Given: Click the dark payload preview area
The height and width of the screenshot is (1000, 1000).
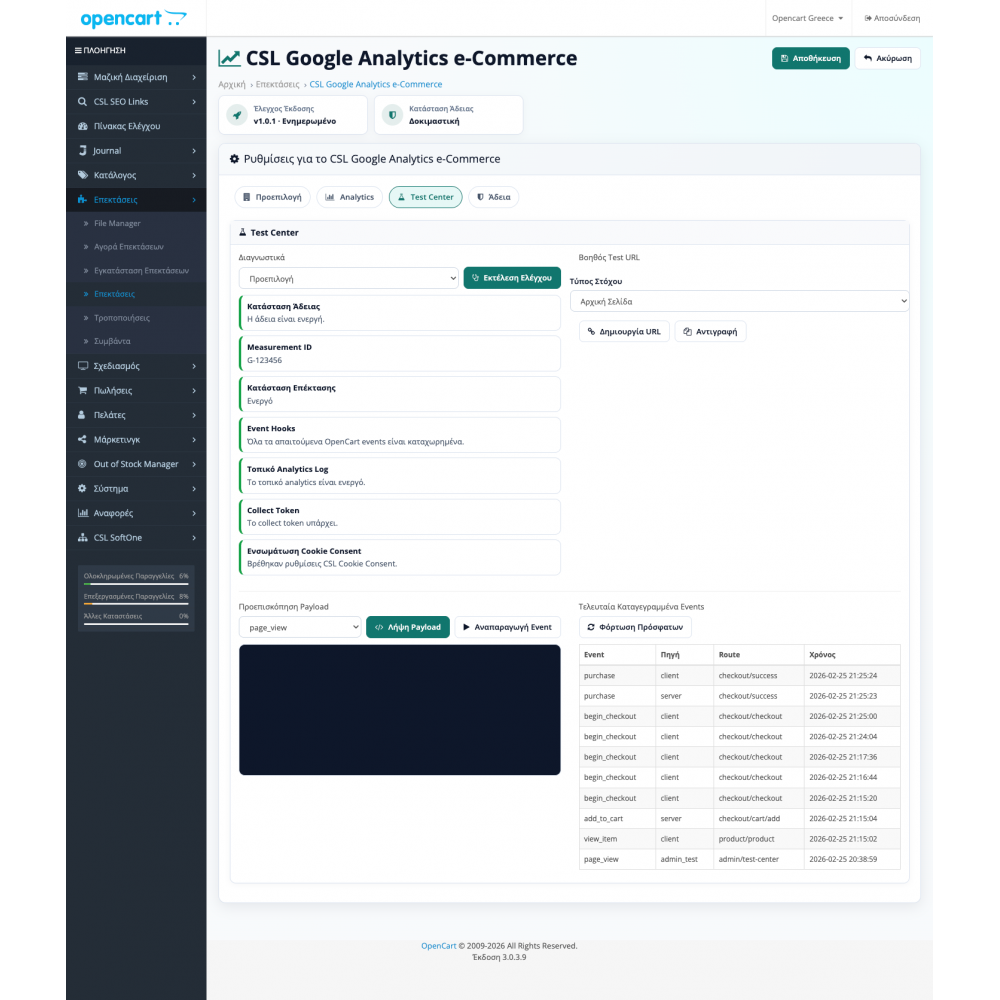Looking at the screenshot, I should coord(400,710).
